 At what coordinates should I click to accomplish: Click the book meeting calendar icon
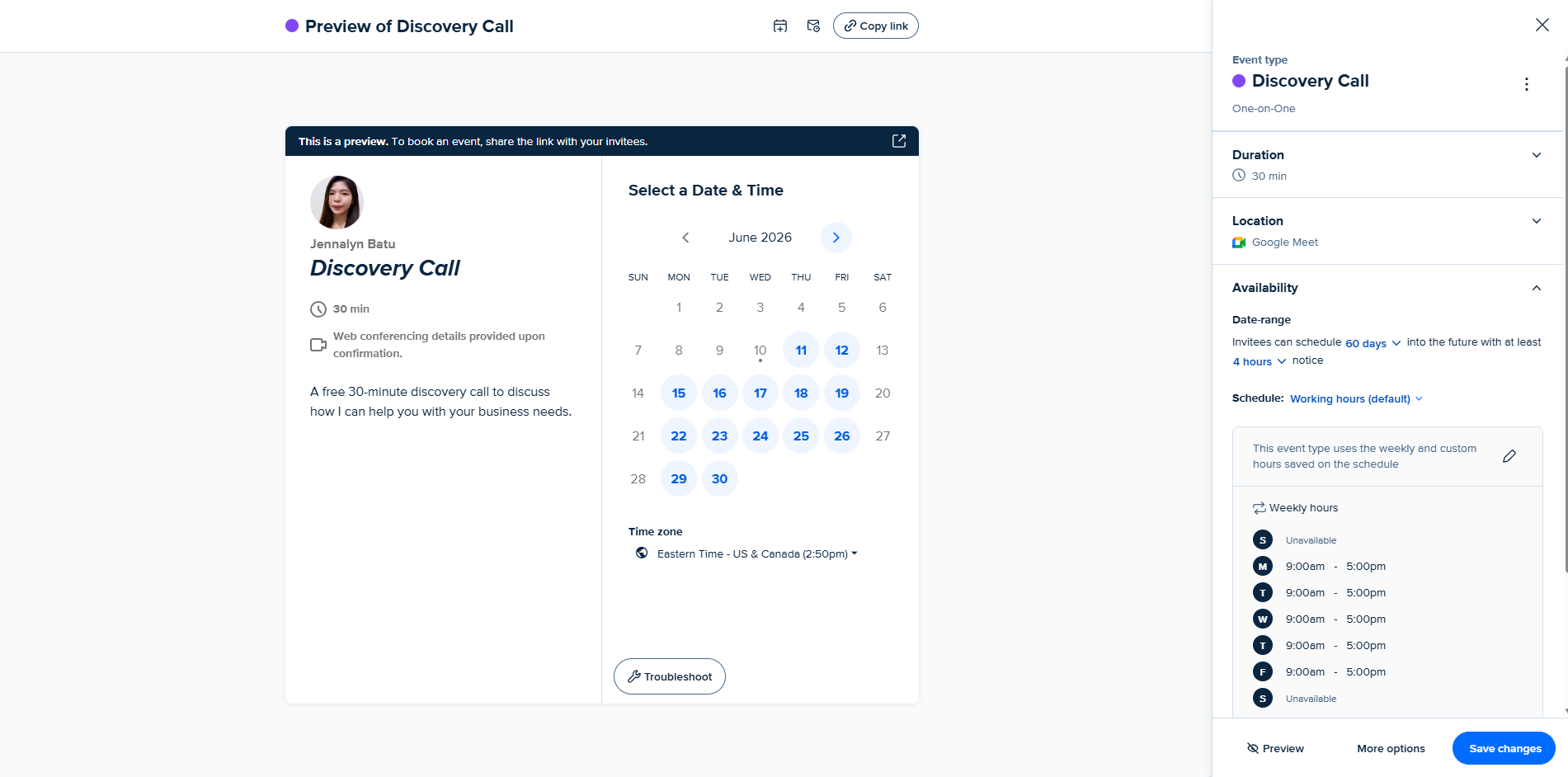(x=780, y=26)
